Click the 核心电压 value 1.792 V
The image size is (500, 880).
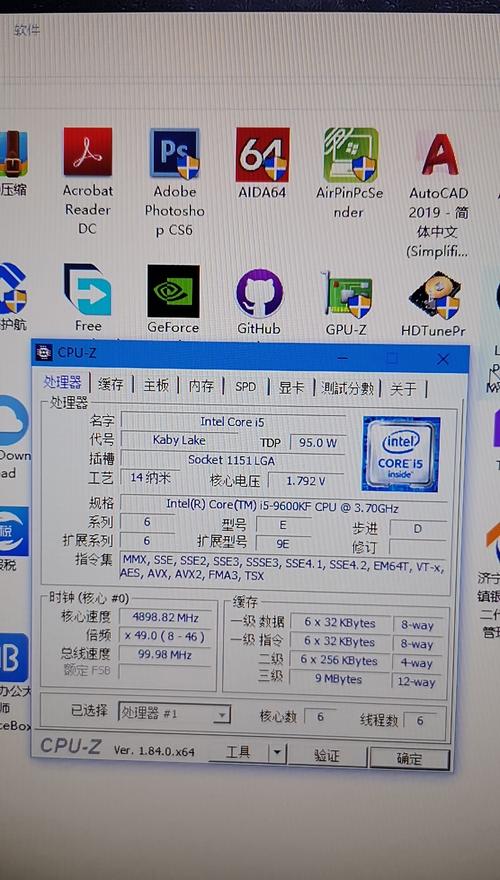point(306,480)
